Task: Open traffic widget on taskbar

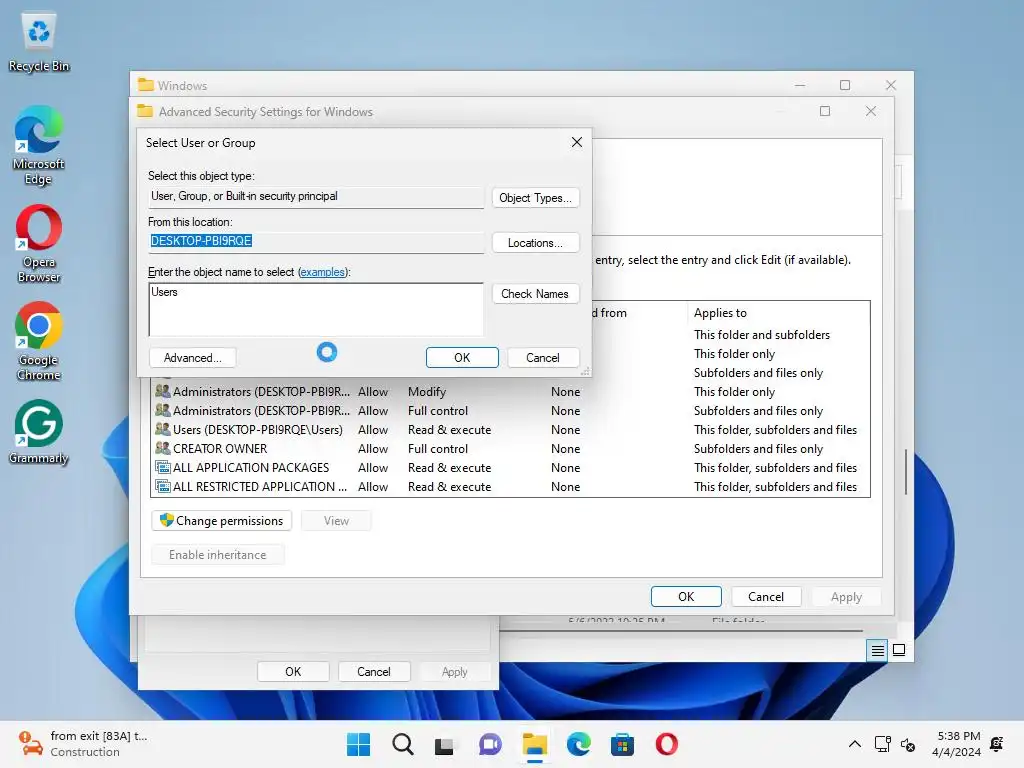Action: coord(84,744)
